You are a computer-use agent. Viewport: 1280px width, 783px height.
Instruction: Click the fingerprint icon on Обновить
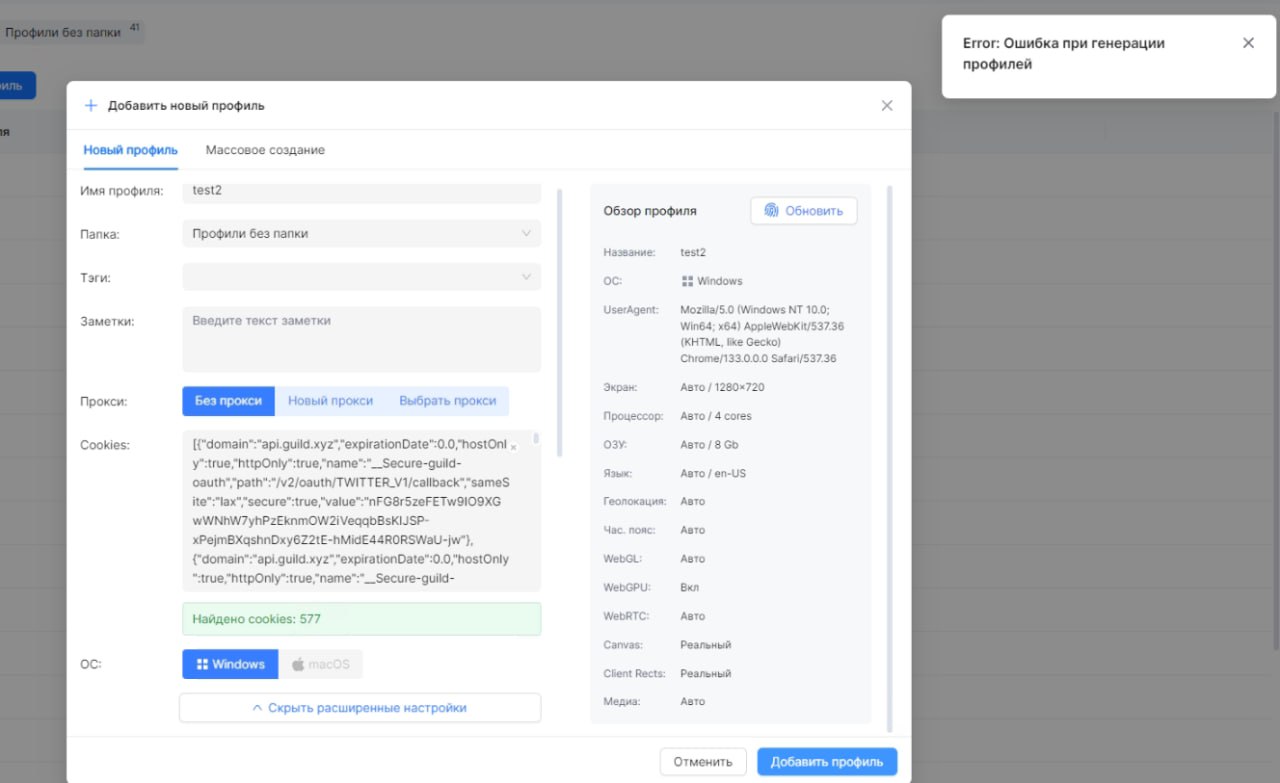coord(771,211)
